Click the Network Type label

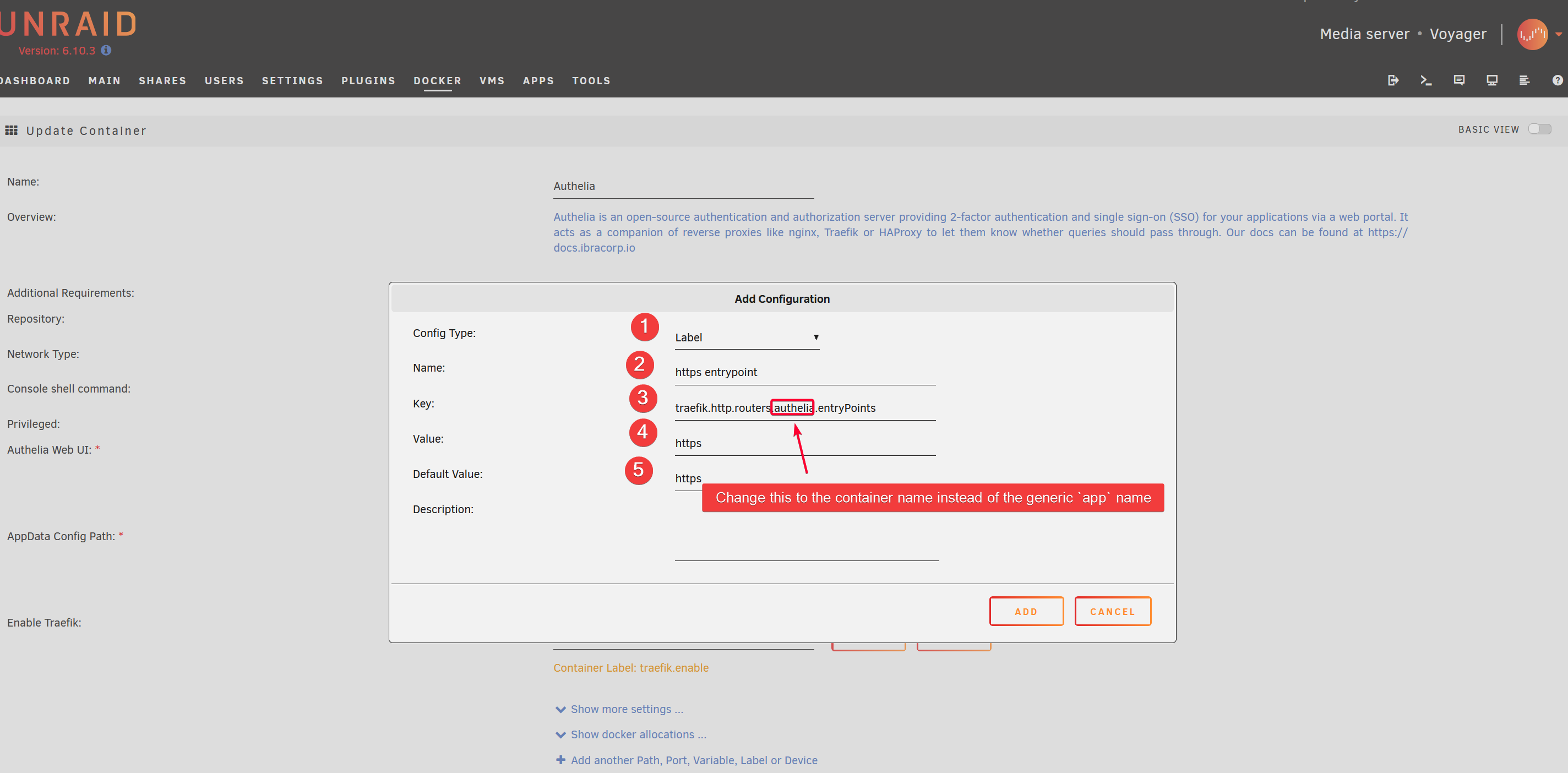point(43,353)
